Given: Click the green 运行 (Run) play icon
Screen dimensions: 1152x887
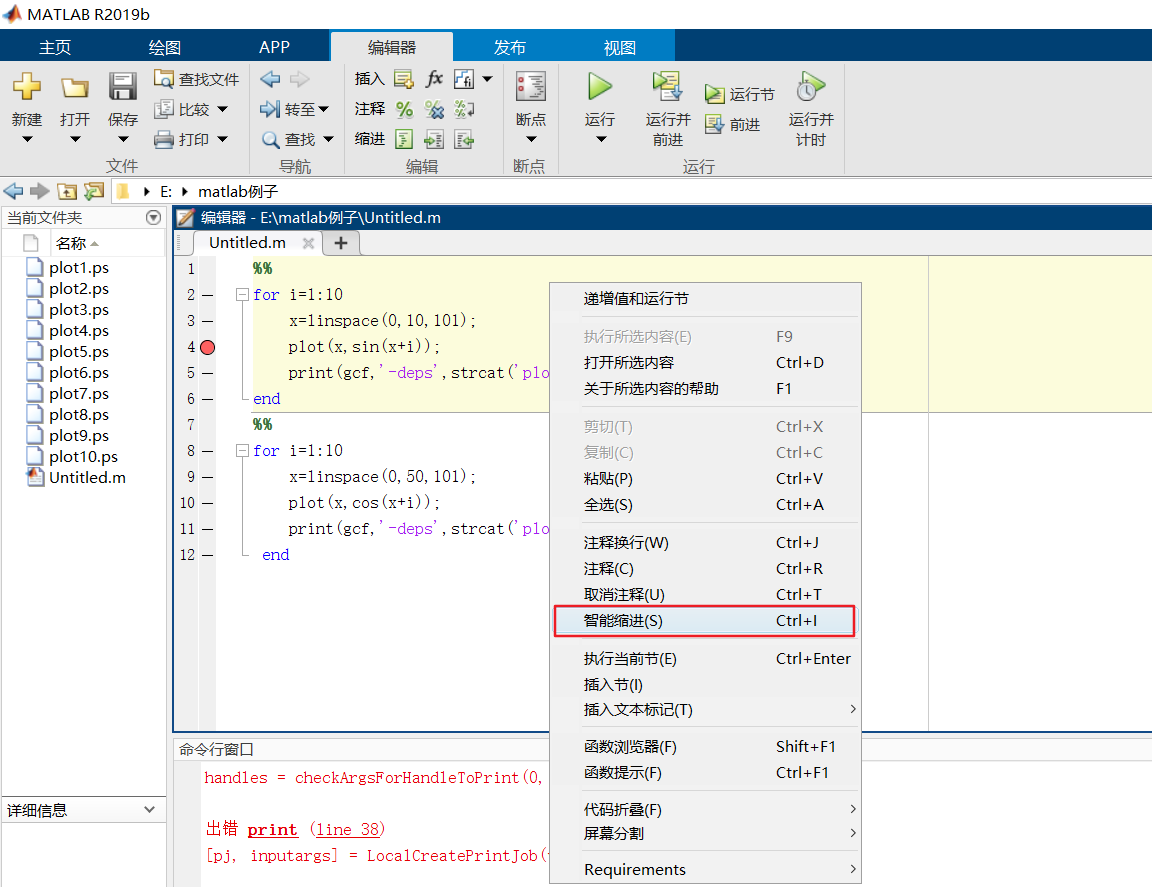Looking at the screenshot, I should (600, 87).
